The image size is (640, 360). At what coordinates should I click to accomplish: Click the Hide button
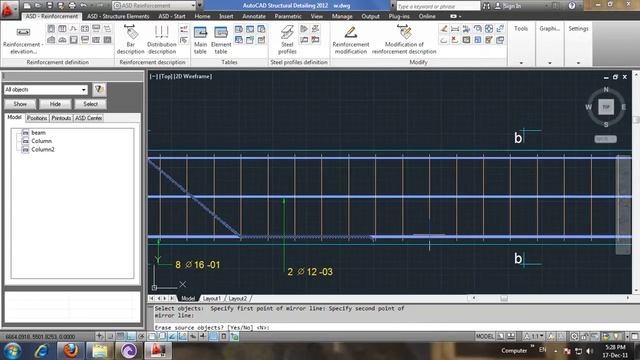pyautogui.click(x=55, y=104)
